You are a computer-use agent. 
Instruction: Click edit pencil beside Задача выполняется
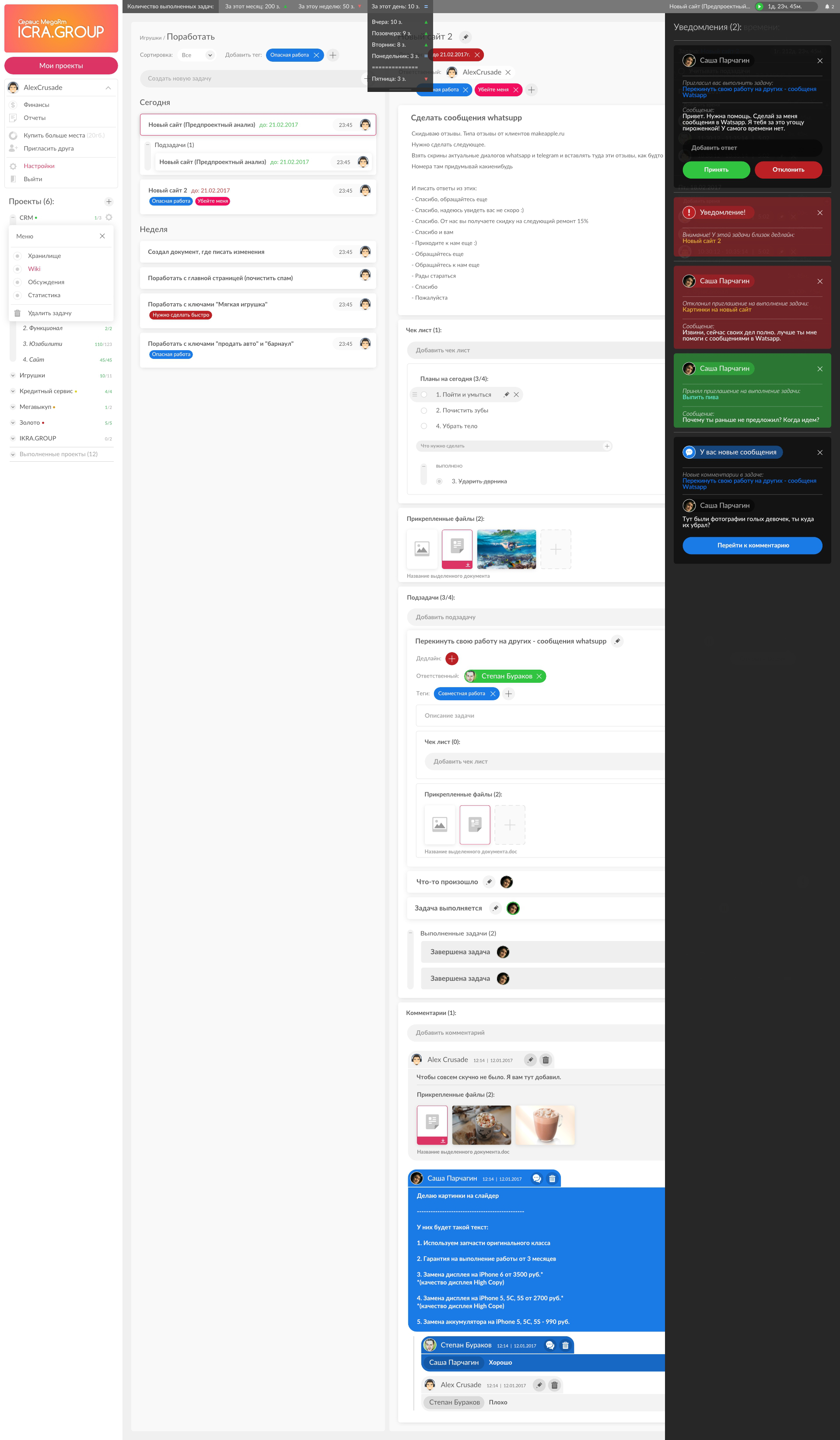click(496, 908)
